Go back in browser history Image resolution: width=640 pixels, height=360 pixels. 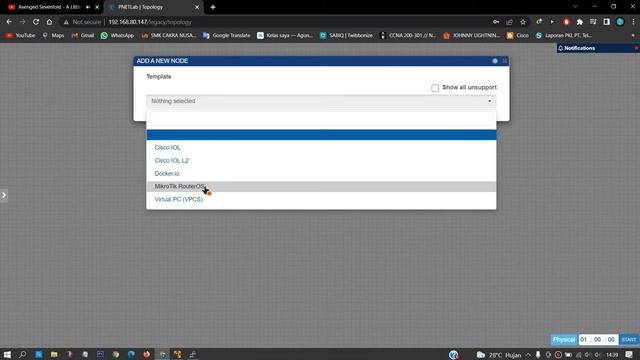[9, 22]
